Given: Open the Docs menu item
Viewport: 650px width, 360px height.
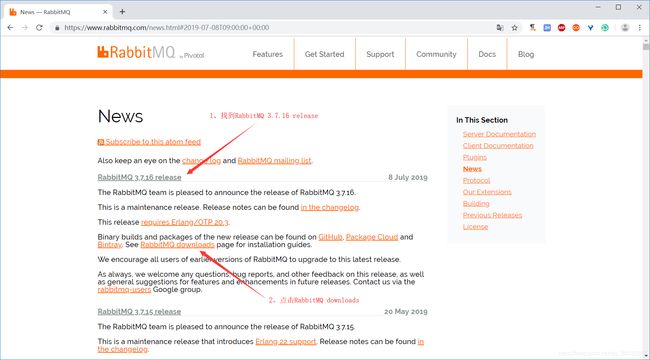Looking at the screenshot, I should [487, 54].
